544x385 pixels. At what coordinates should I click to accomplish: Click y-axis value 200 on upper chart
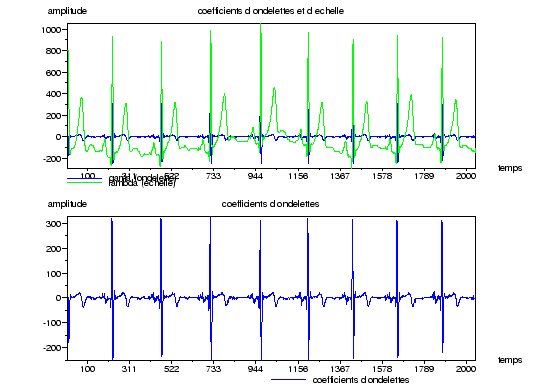[x=53, y=116]
